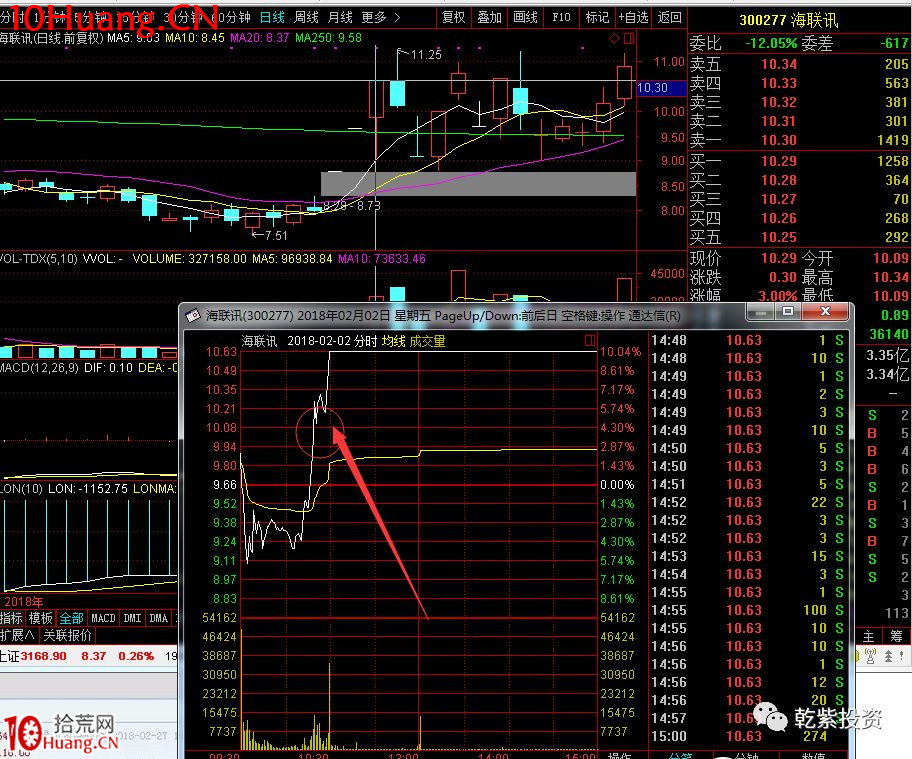The image size is (912, 759).
Task: Click the 卖五 10.34 order row
Action: (x=799, y=64)
